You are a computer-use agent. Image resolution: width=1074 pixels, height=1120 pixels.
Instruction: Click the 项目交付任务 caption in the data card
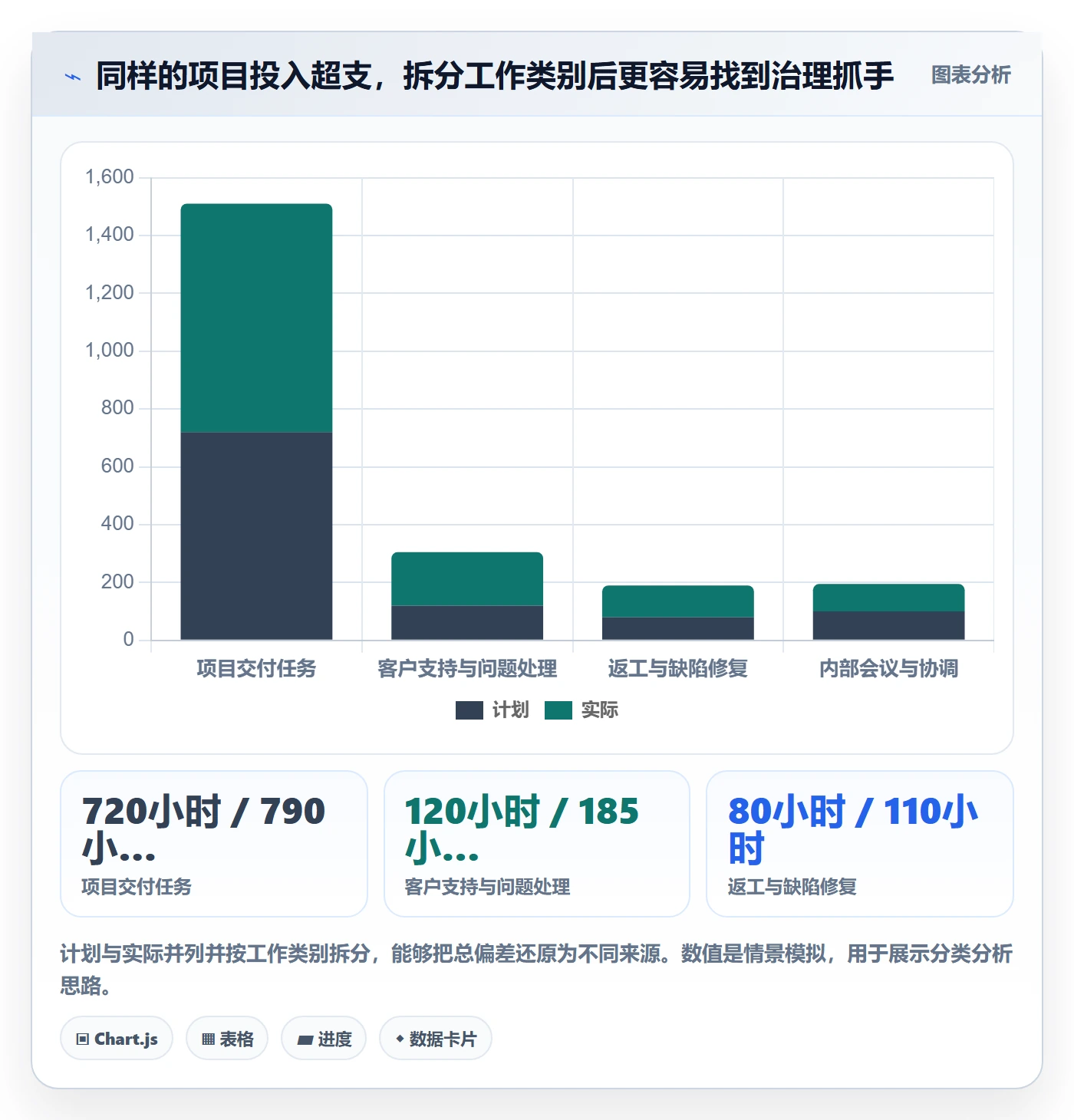[x=137, y=887]
